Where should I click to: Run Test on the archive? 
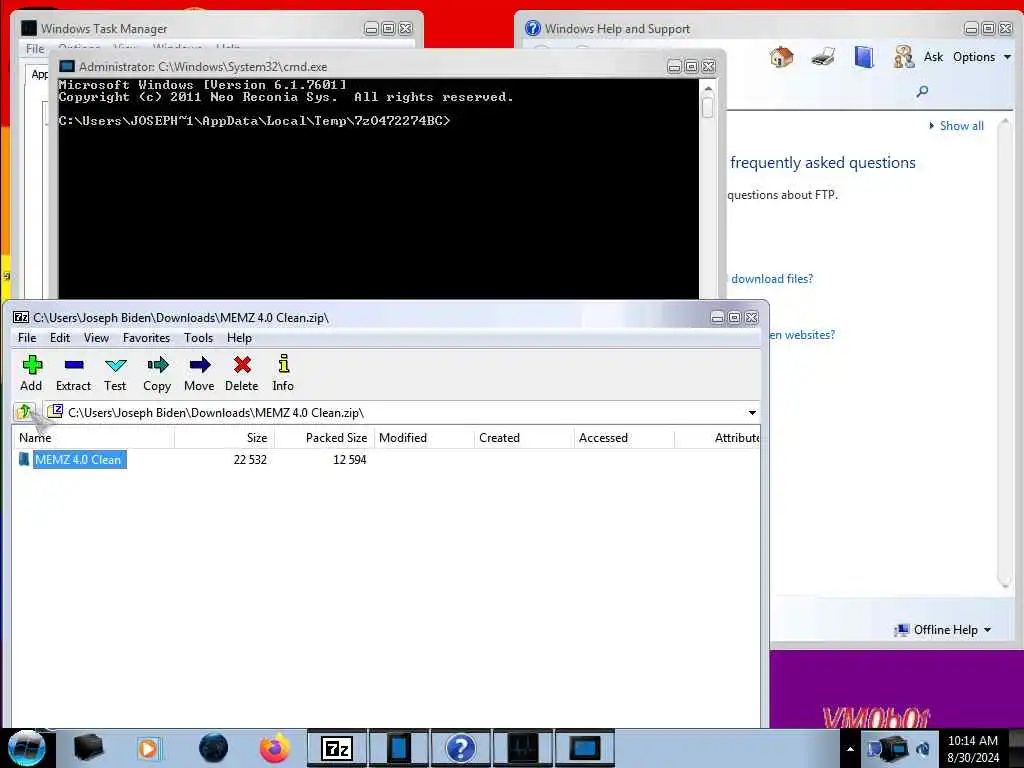point(115,373)
